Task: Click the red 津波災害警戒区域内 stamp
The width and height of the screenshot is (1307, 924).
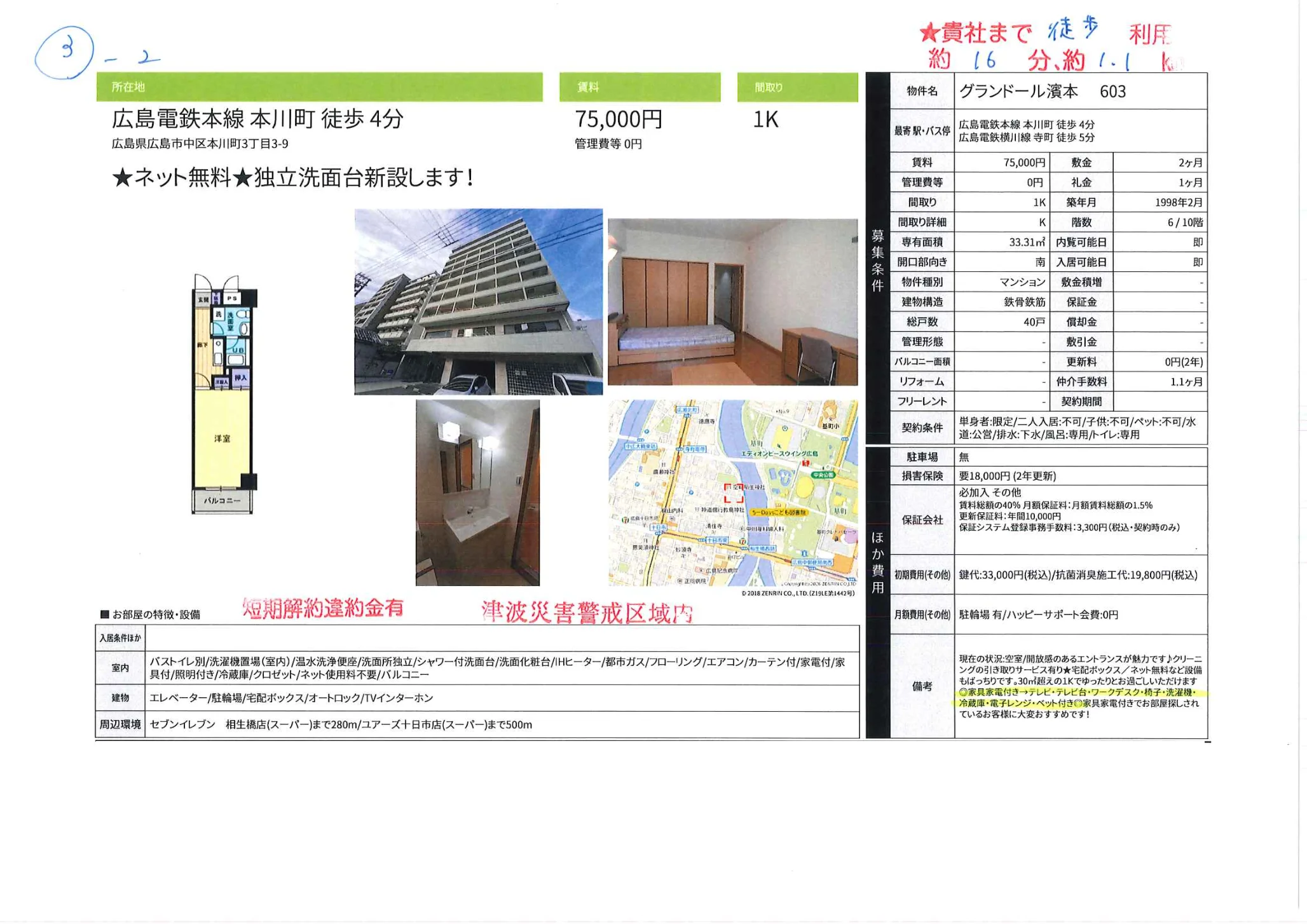Action: [586, 612]
